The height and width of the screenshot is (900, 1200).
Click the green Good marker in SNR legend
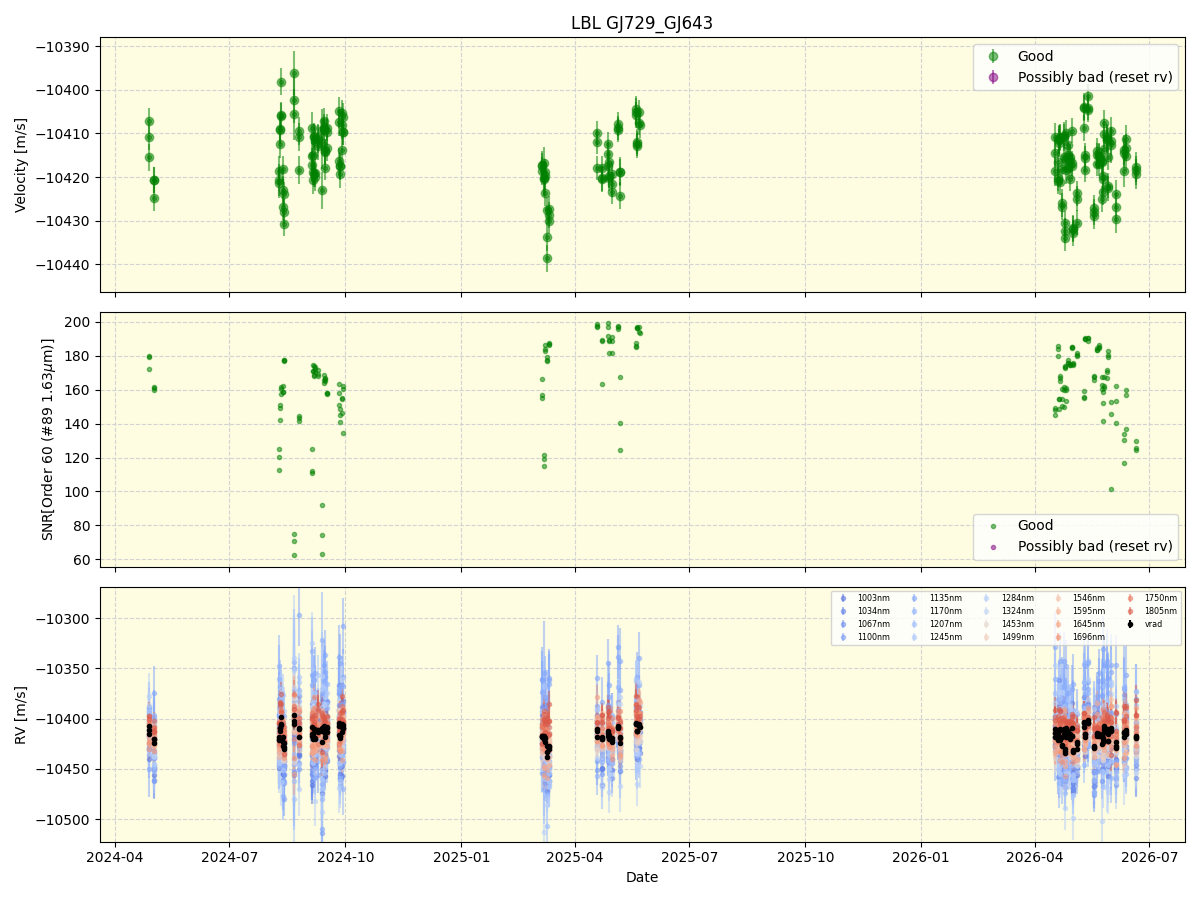993,526
